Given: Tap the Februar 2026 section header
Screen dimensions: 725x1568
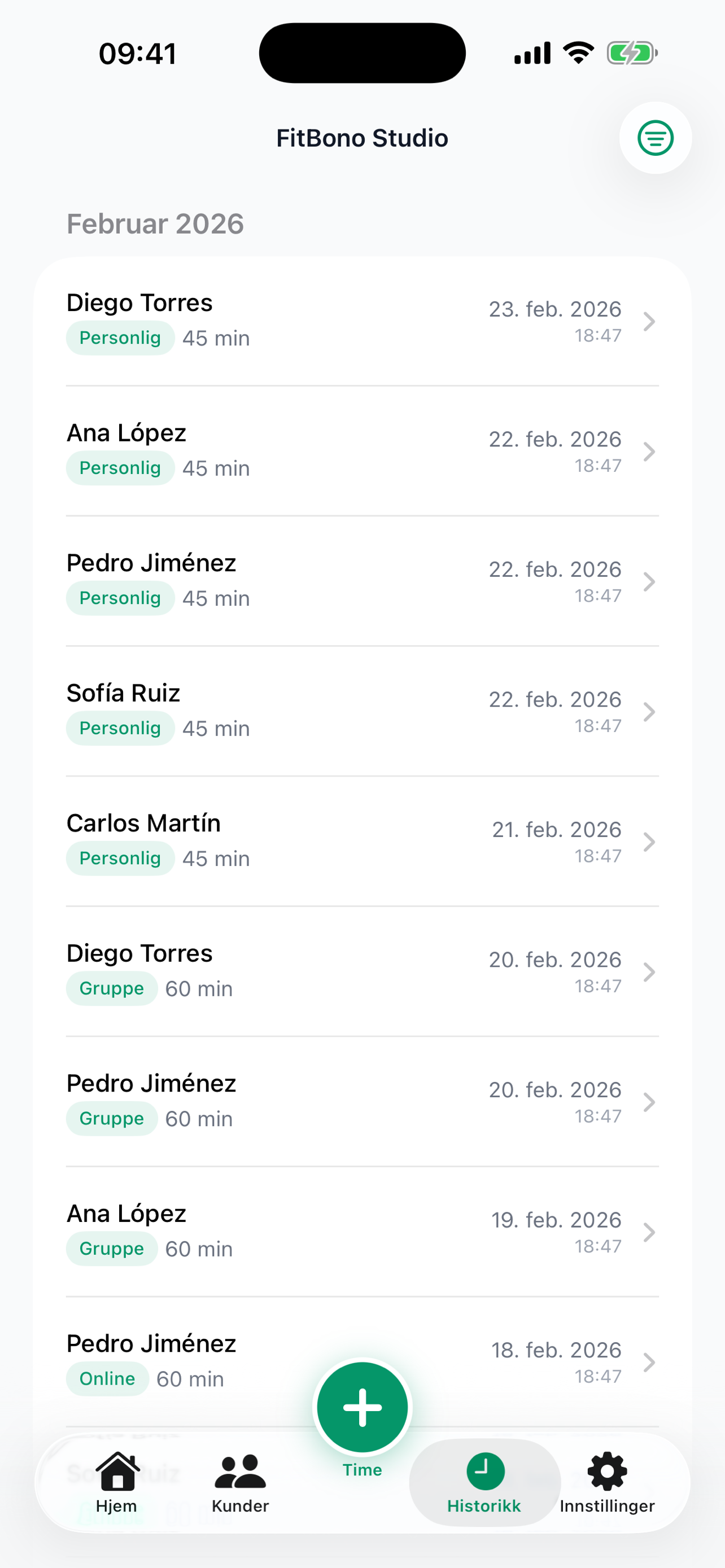Looking at the screenshot, I should click(155, 224).
